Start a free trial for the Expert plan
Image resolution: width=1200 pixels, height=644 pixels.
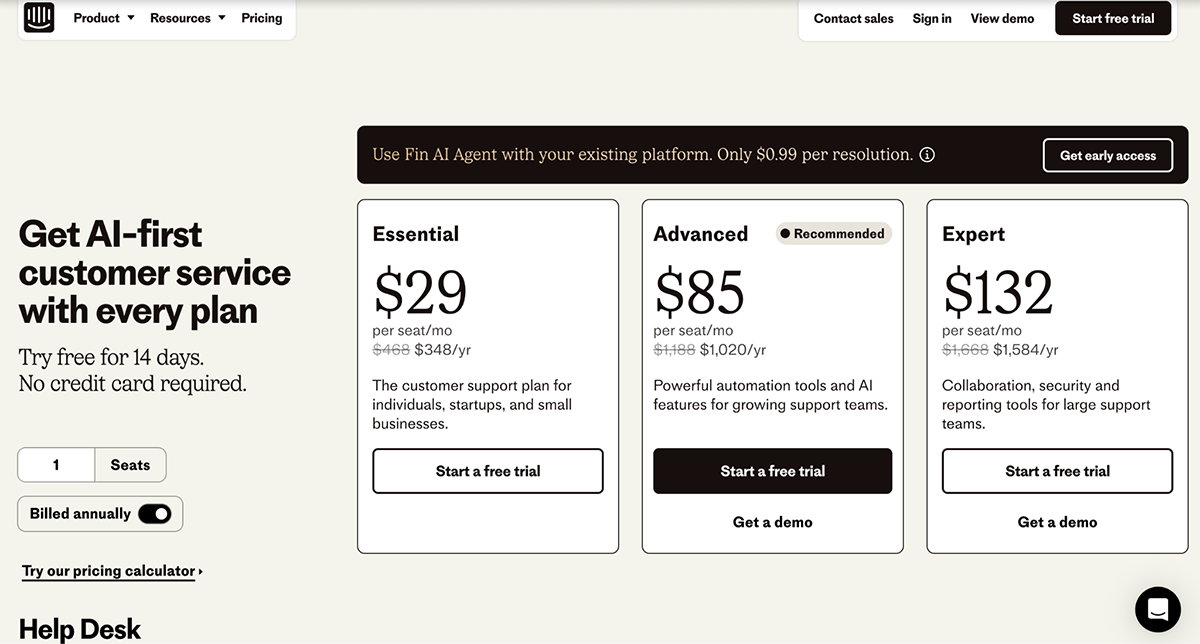pos(1056,470)
